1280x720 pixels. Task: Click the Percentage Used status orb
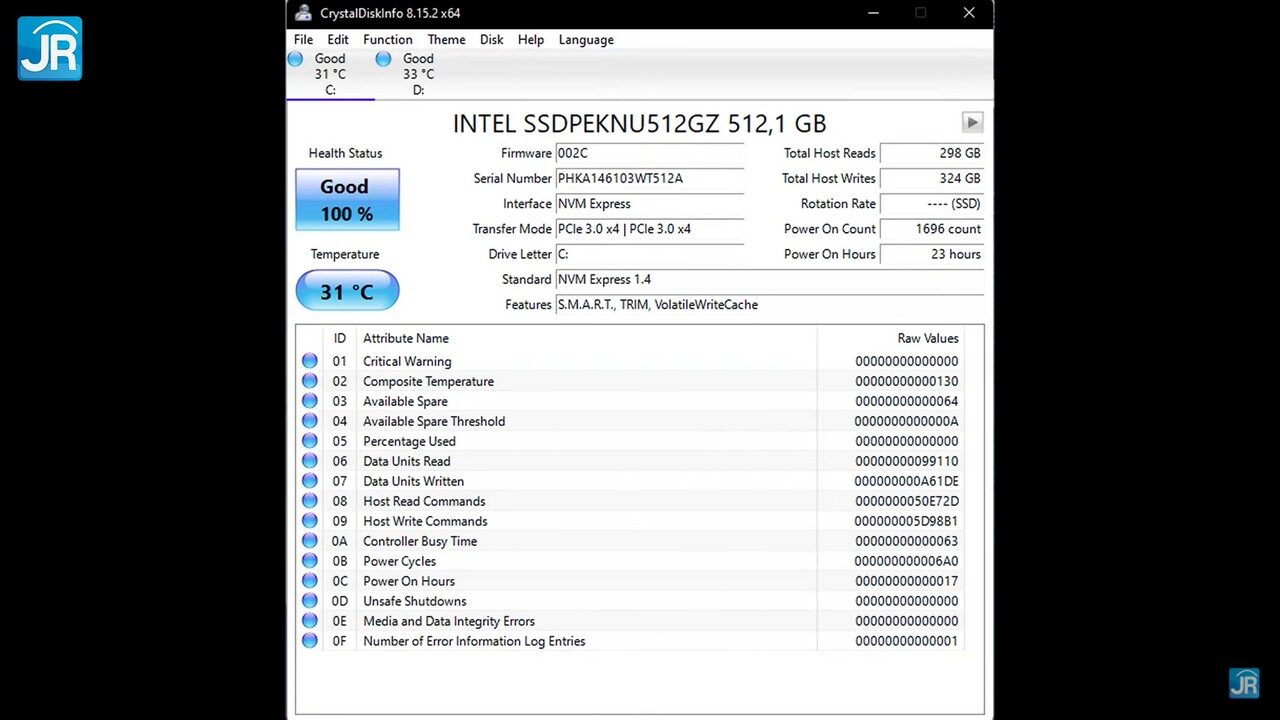(x=310, y=441)
